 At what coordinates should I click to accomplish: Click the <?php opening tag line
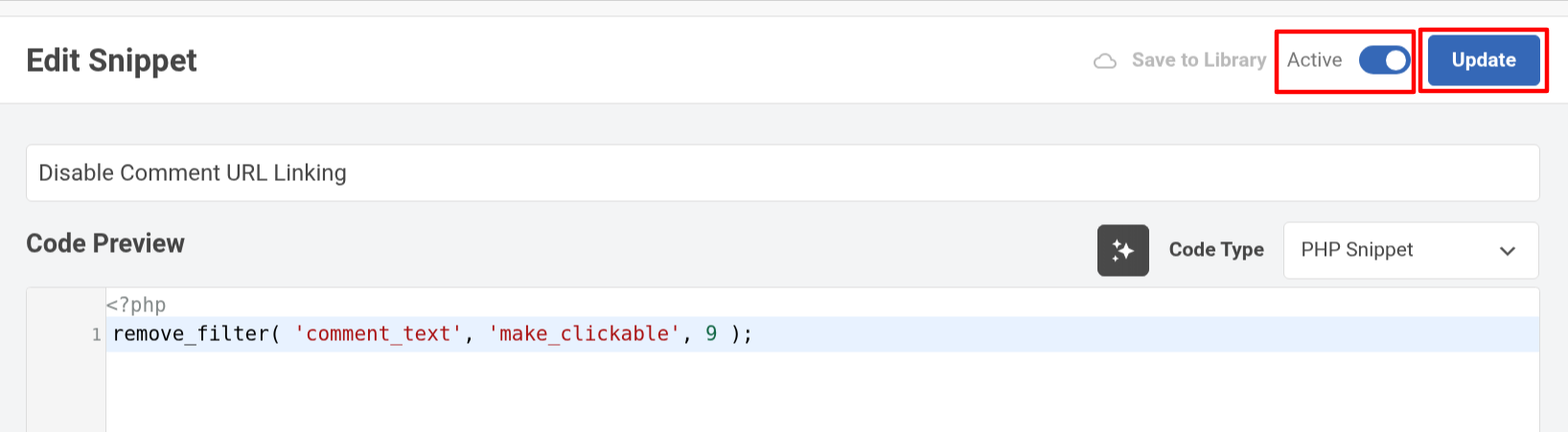136,305
